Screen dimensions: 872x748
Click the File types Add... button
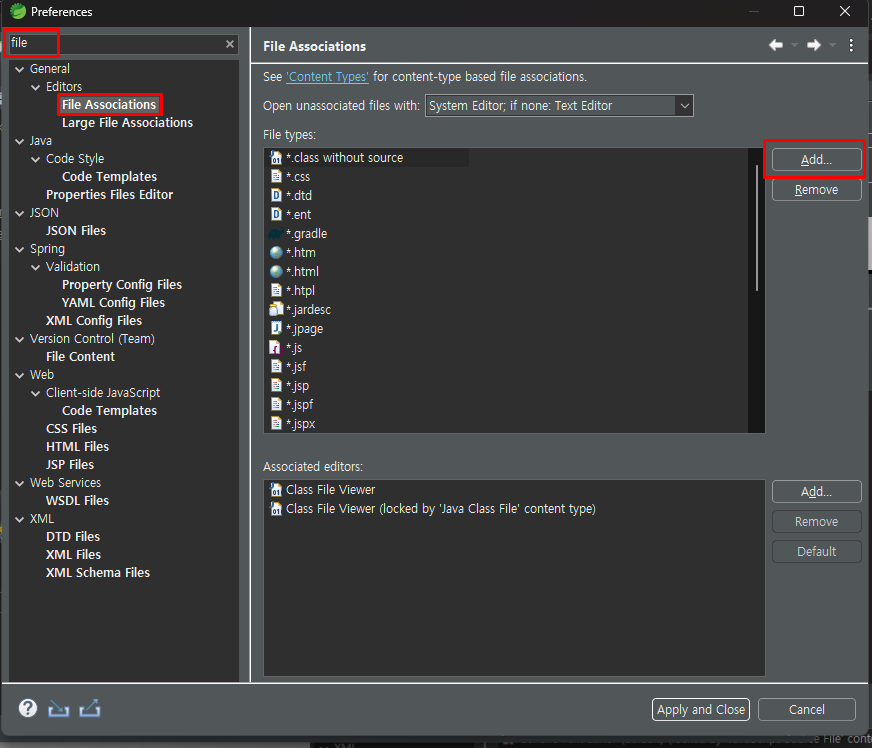[816, 160]
